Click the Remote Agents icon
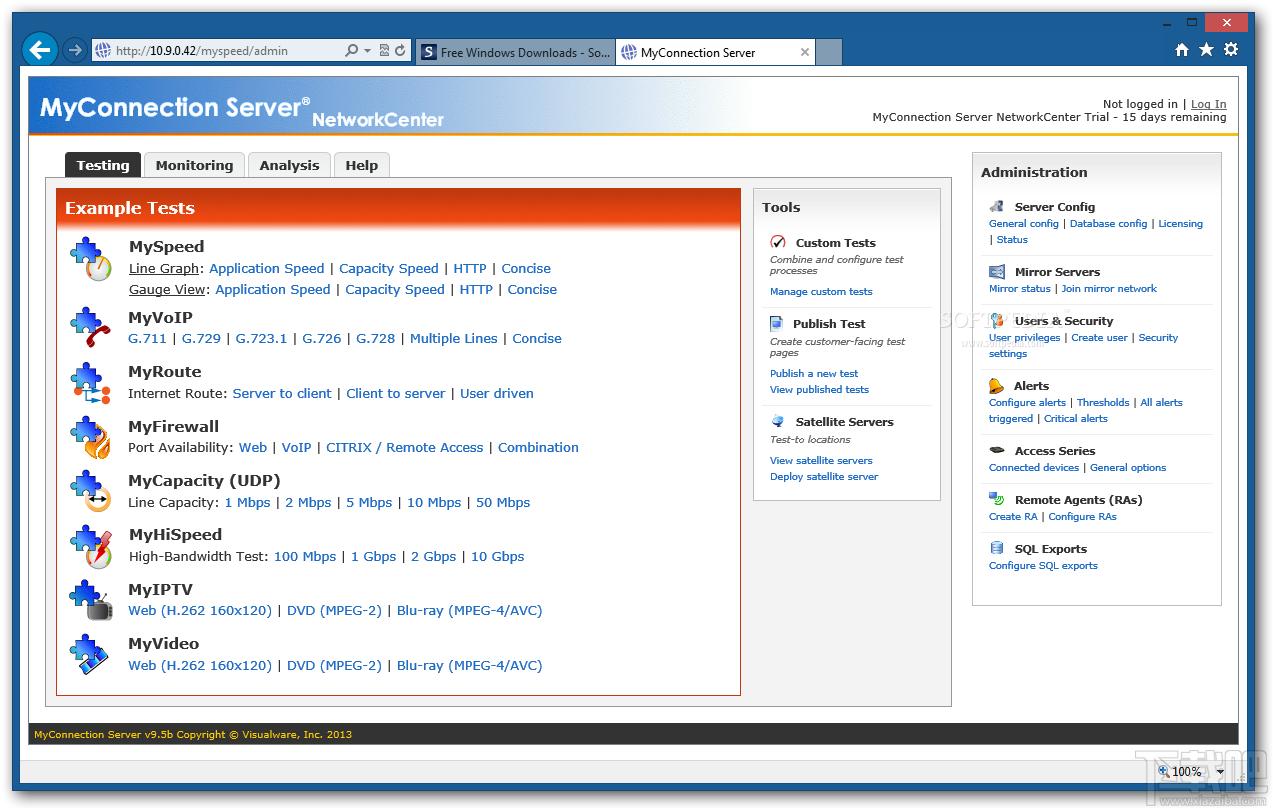Screen dimensions: 1275x811 click(x=996, y=499)
